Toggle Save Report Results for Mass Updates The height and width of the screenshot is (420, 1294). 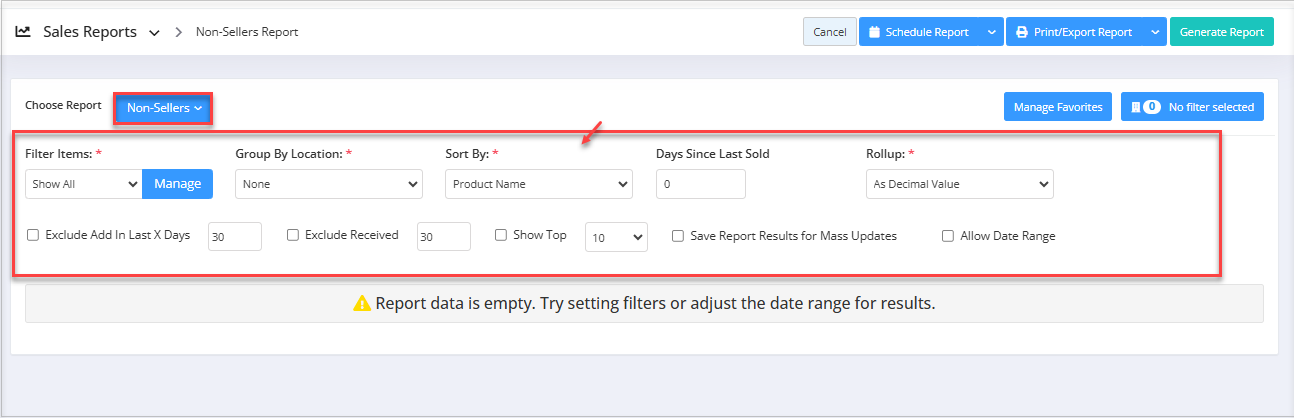[x=678, y=237]
